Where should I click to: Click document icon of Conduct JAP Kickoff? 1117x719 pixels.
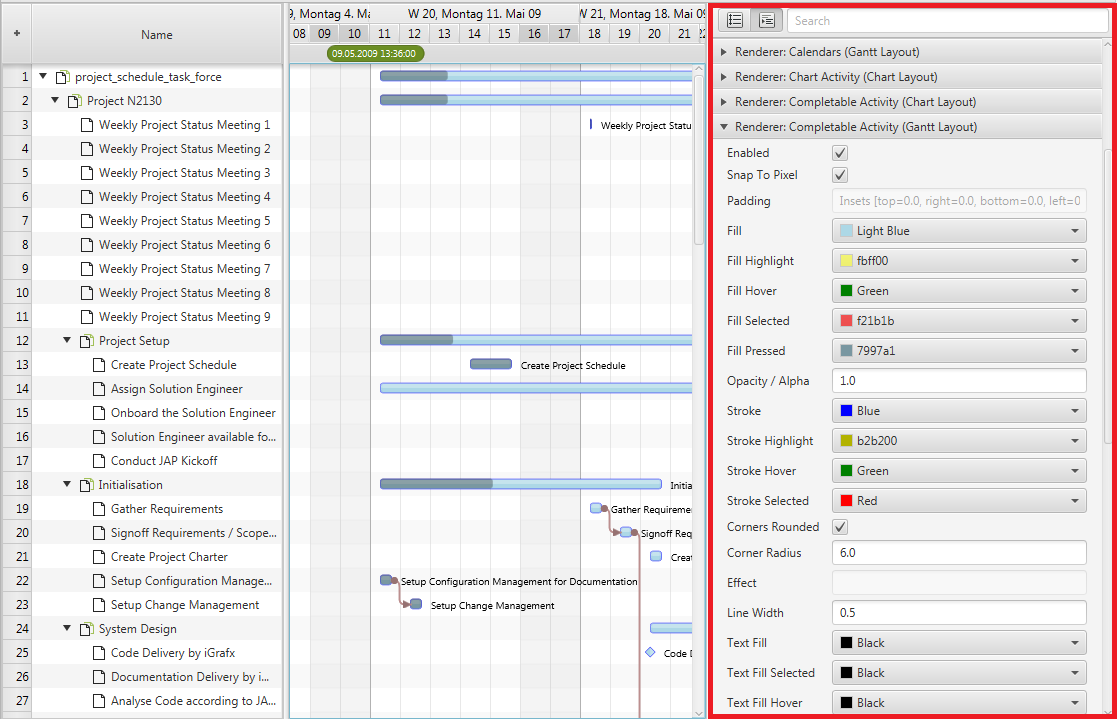click(99, 461)
